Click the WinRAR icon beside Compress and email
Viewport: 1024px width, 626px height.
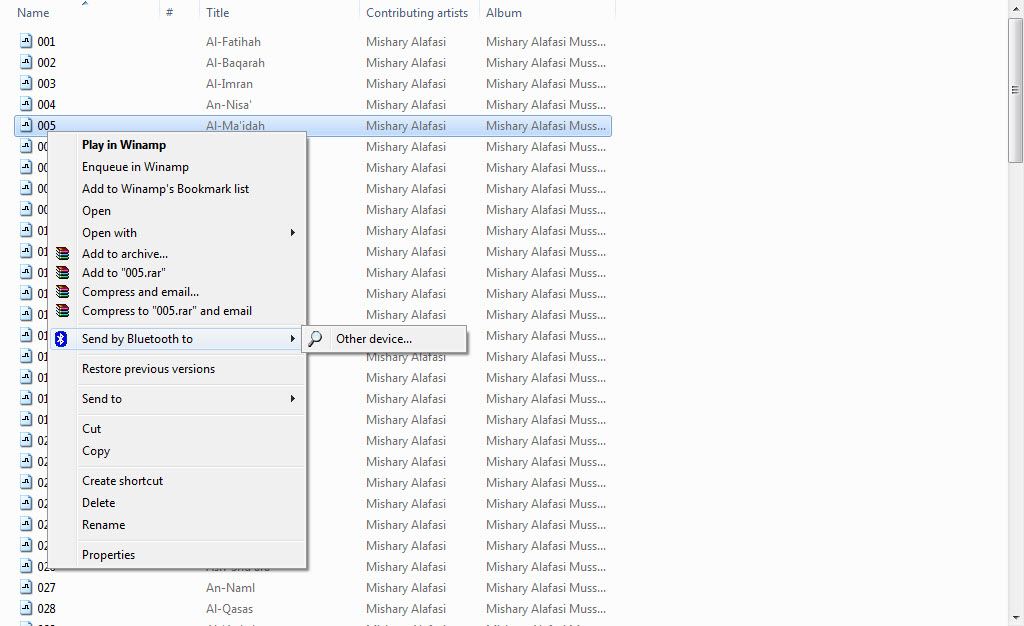pyautogui.click(x=63, y=291)
